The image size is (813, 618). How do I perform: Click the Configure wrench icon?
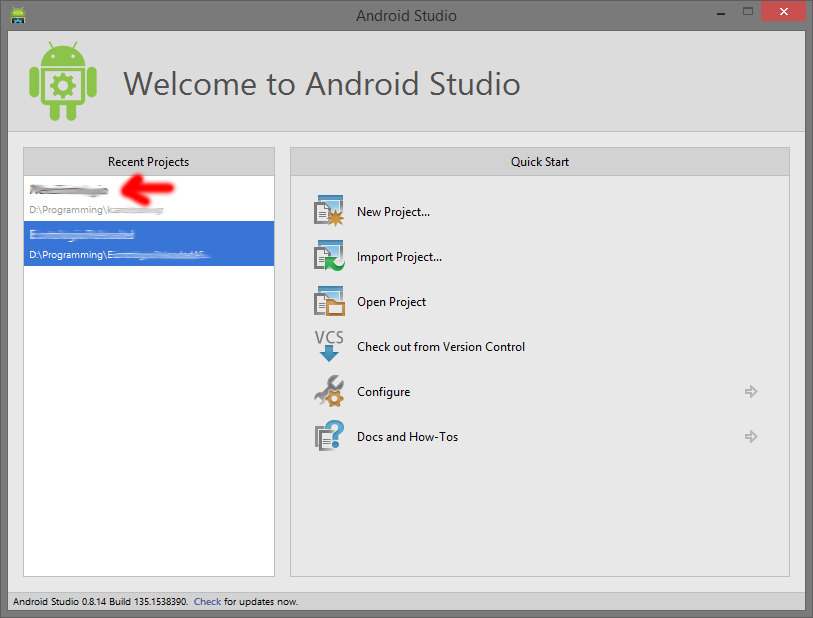tap(329, 391)
